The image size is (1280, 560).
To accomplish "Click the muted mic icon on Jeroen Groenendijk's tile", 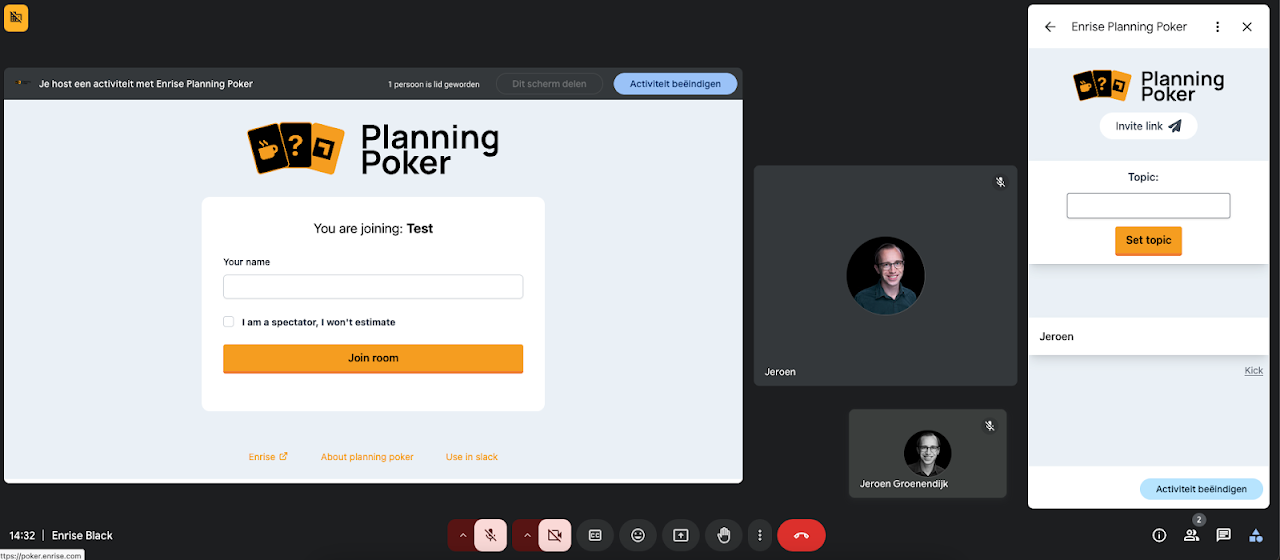I will [990, 426].
